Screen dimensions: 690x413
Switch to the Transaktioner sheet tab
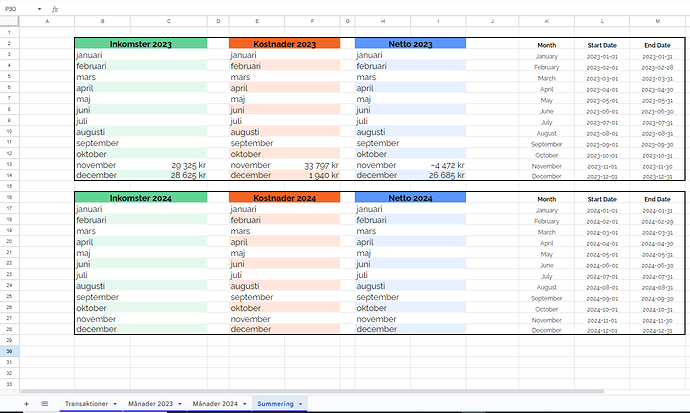coord(84,403)
